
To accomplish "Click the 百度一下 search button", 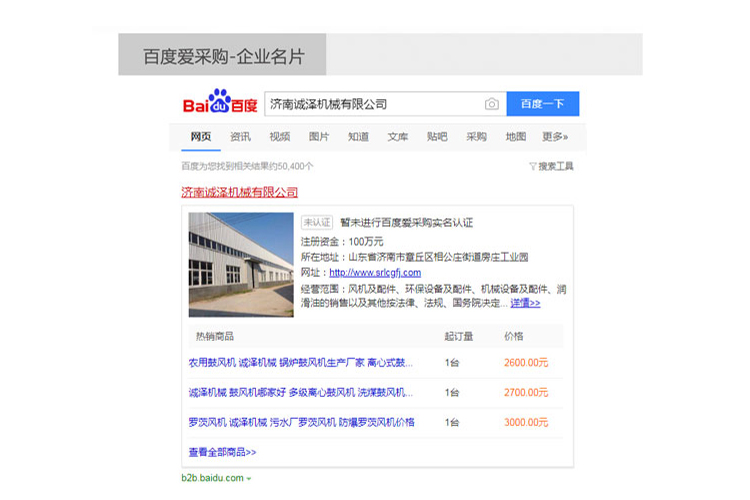I will (x=542, y=104).
